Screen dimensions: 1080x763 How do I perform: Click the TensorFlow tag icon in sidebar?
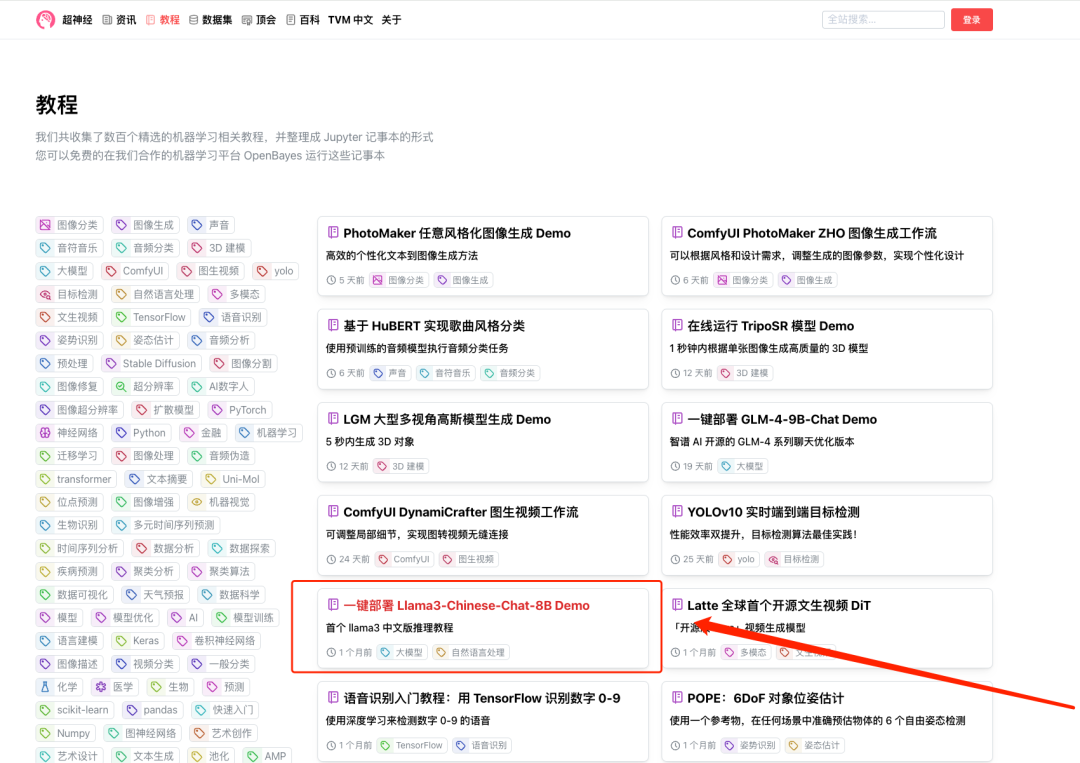tap(121, 317)
